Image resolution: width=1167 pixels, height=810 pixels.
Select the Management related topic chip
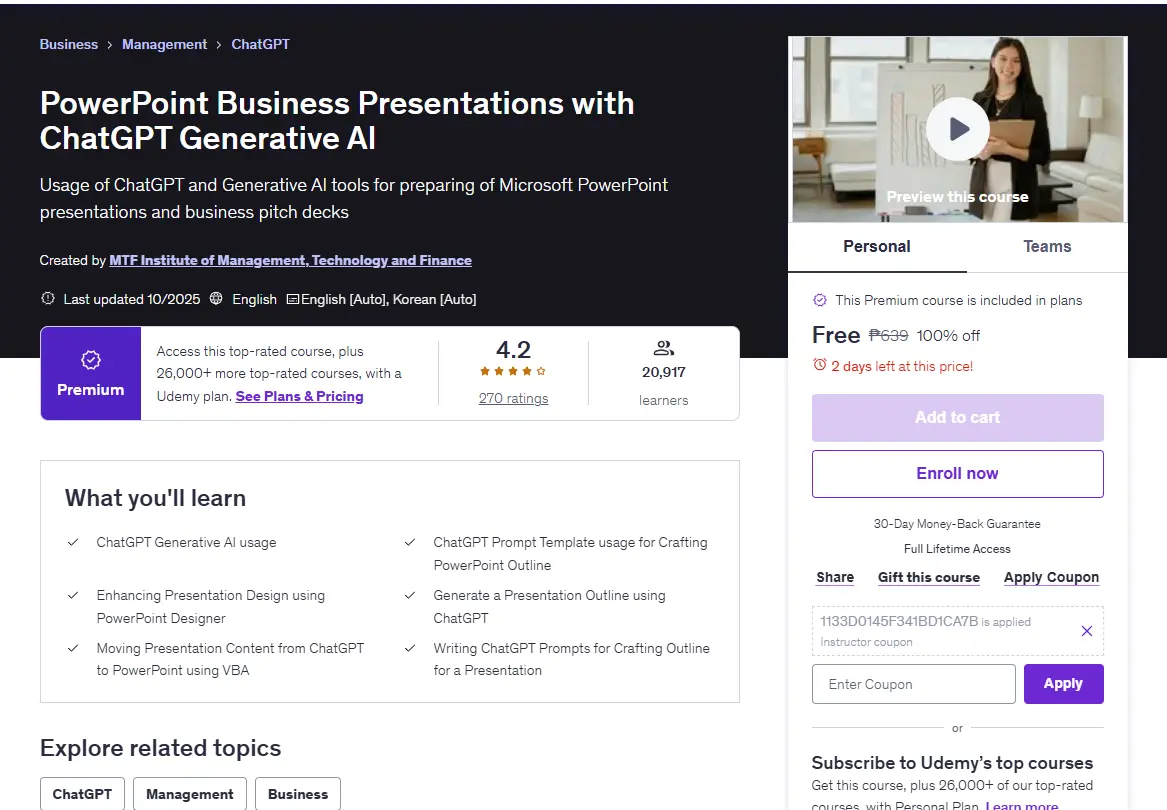click(x=190, y=794)
